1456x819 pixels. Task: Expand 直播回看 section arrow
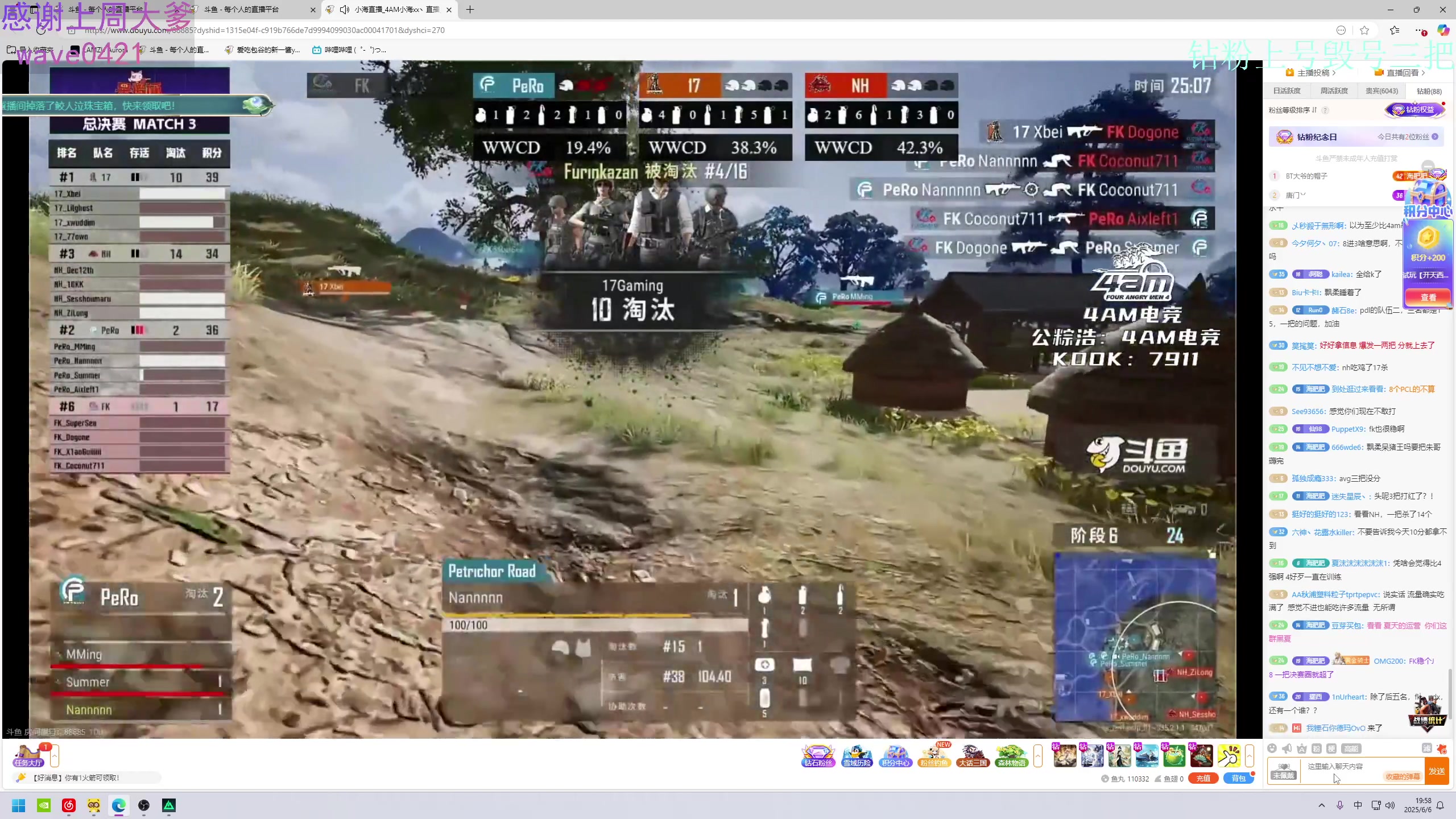click(1423, 73)
